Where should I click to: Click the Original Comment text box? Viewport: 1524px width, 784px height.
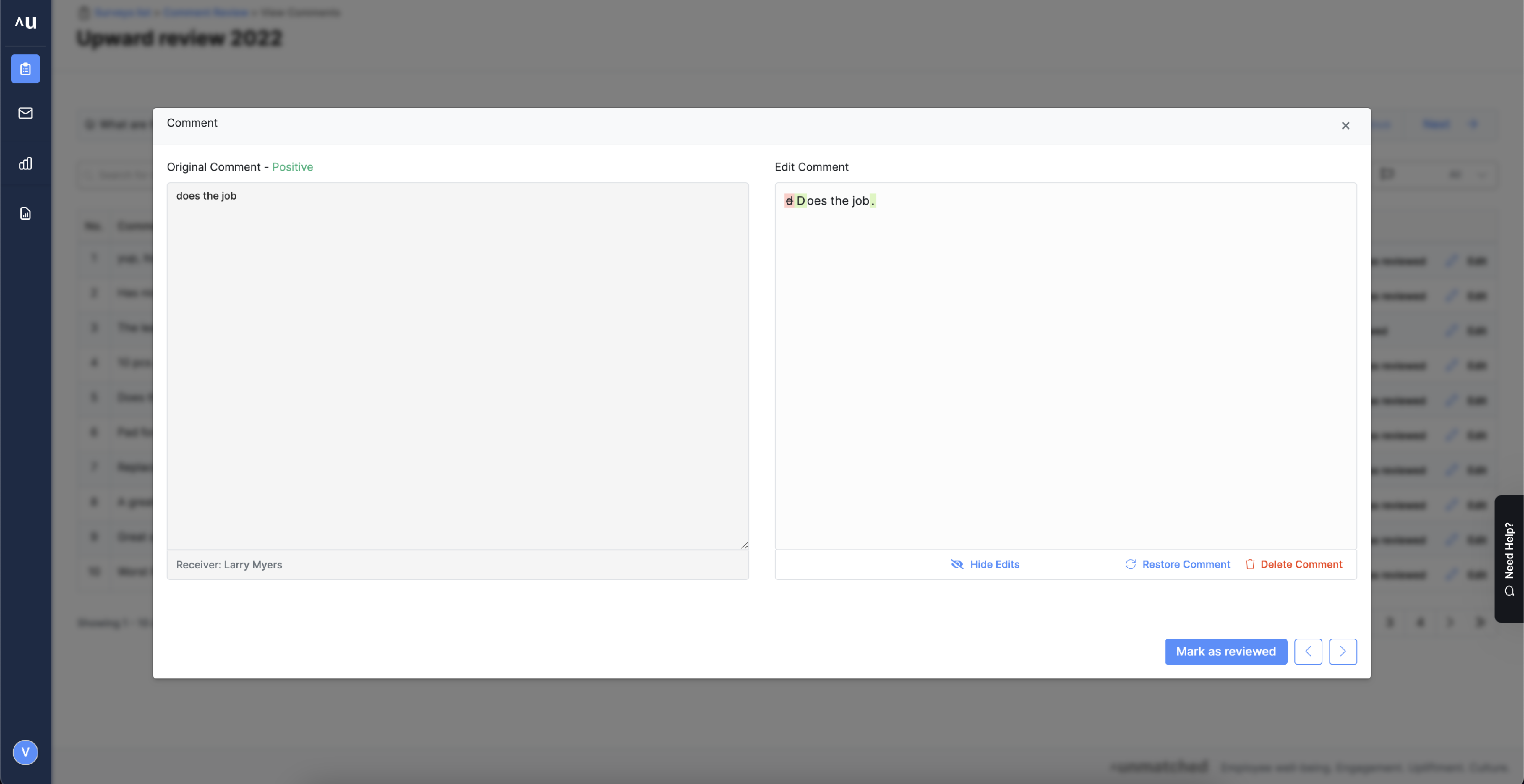[457, 366]
